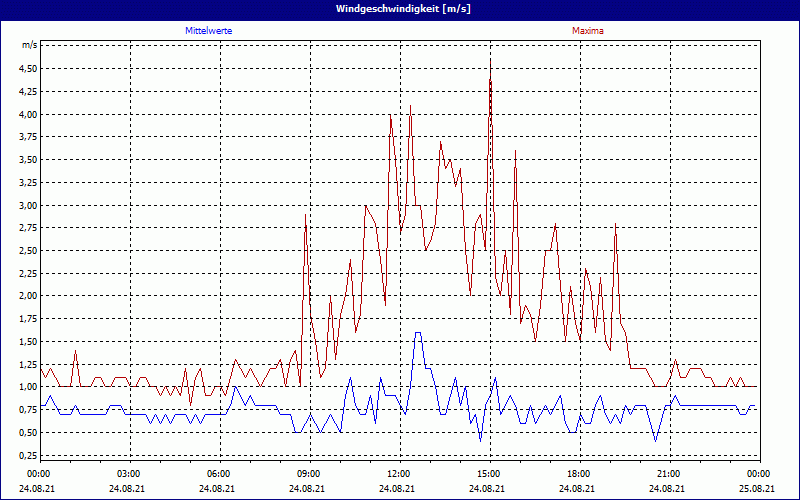Image resolution: width=800 pixels, height=500 pixels.
Task: Click the 25.08.21 date label
Action: (758, 489)
